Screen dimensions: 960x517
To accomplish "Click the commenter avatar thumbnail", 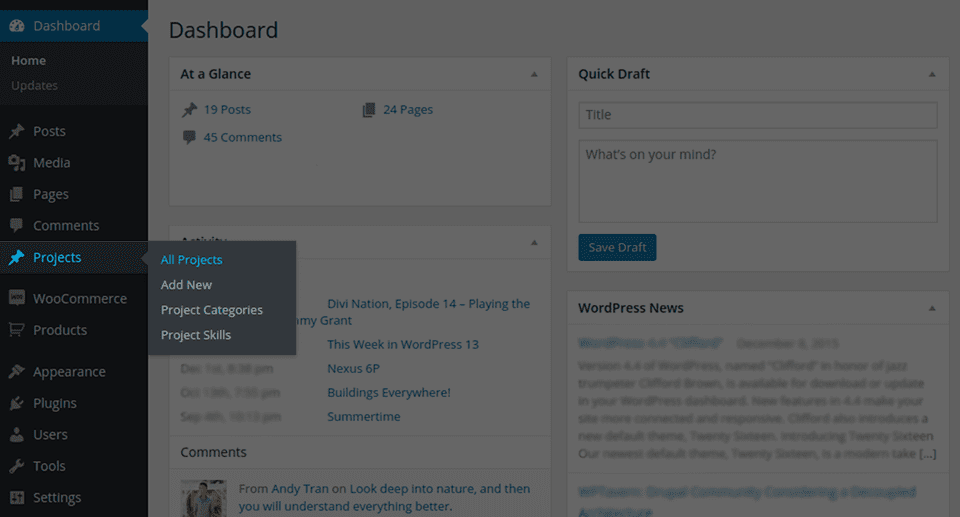I will tap(203, 497).
